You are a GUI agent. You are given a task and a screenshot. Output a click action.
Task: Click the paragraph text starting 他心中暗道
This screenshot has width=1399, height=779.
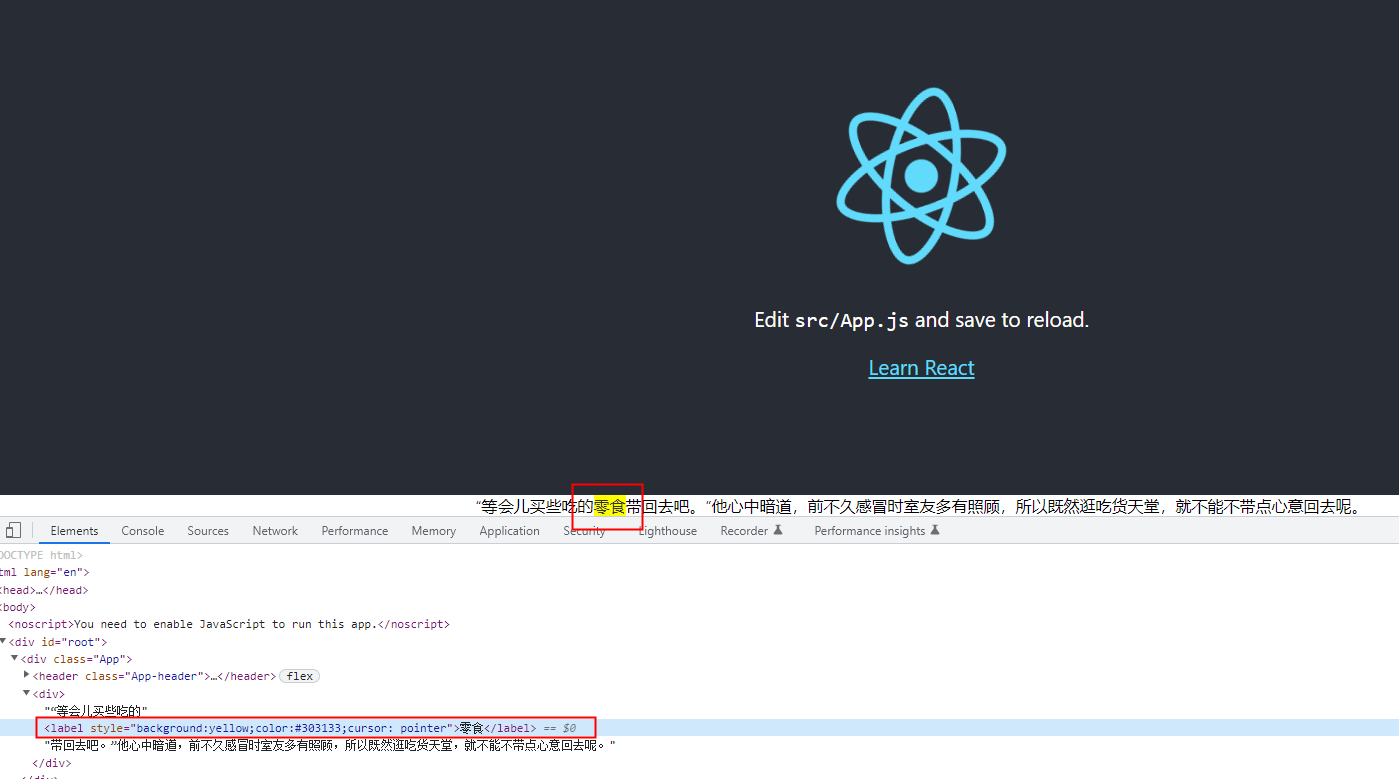point(1037,507)
